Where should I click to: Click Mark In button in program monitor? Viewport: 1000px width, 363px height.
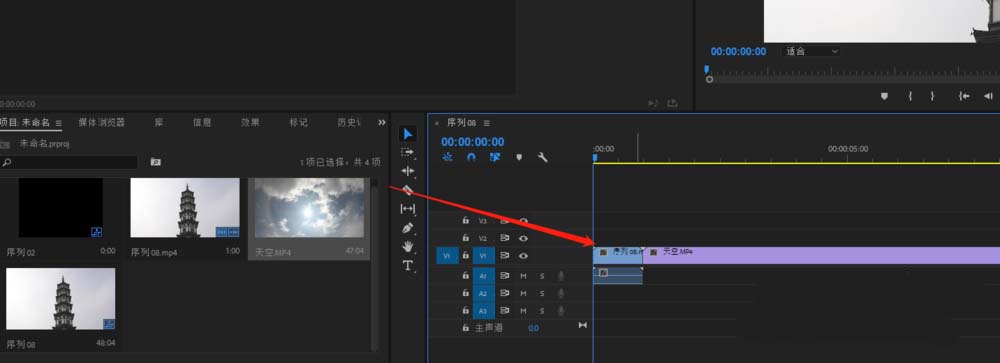(910, 96)
